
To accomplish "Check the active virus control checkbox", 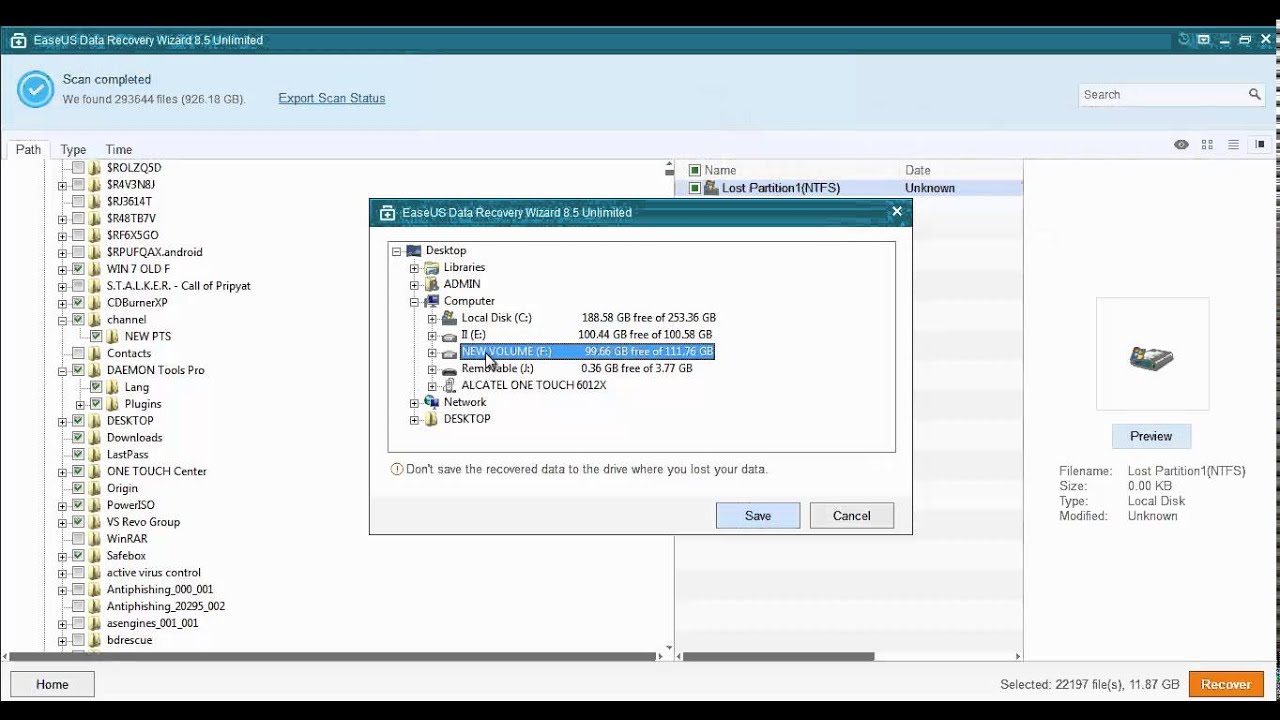I will click(x=78, y=572).
